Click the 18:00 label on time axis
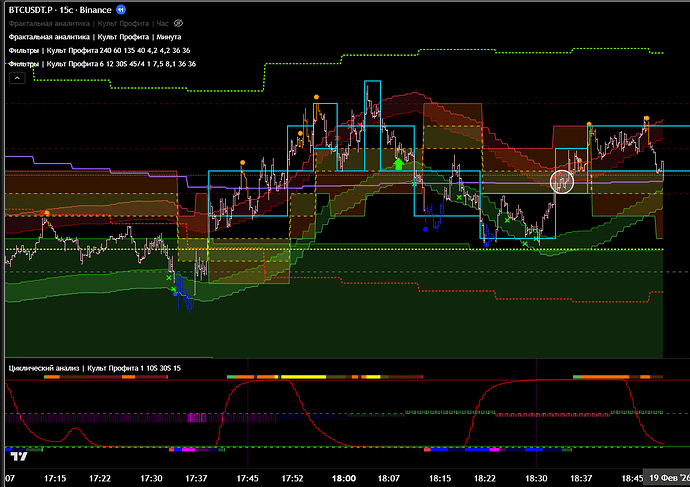The width and height of the screenshot is (690, 487). 346,478
